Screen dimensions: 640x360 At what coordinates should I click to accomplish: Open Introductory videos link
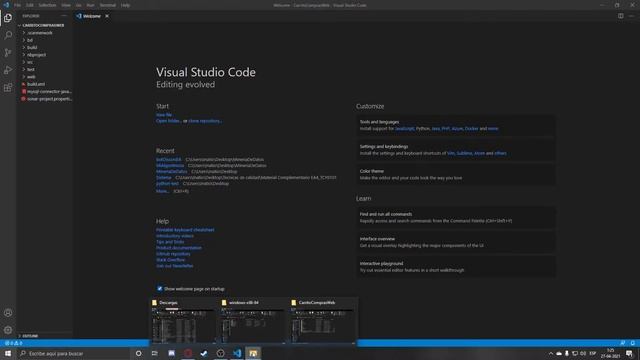175,236
